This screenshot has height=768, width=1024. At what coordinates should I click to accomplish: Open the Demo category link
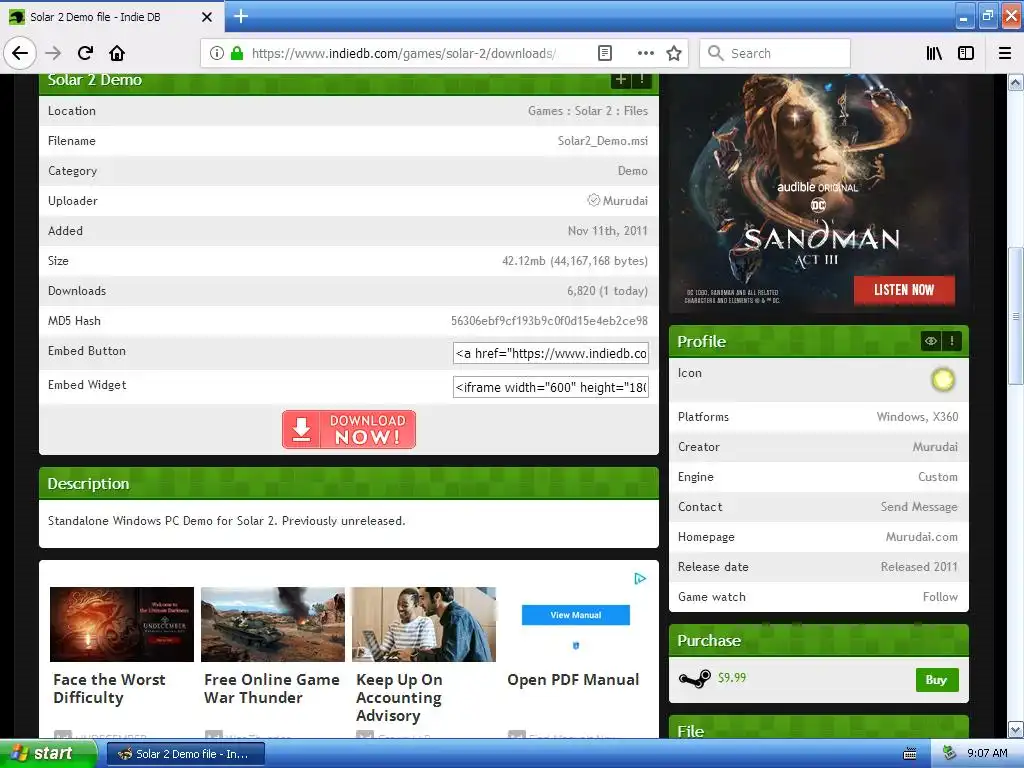coord(632,171)
